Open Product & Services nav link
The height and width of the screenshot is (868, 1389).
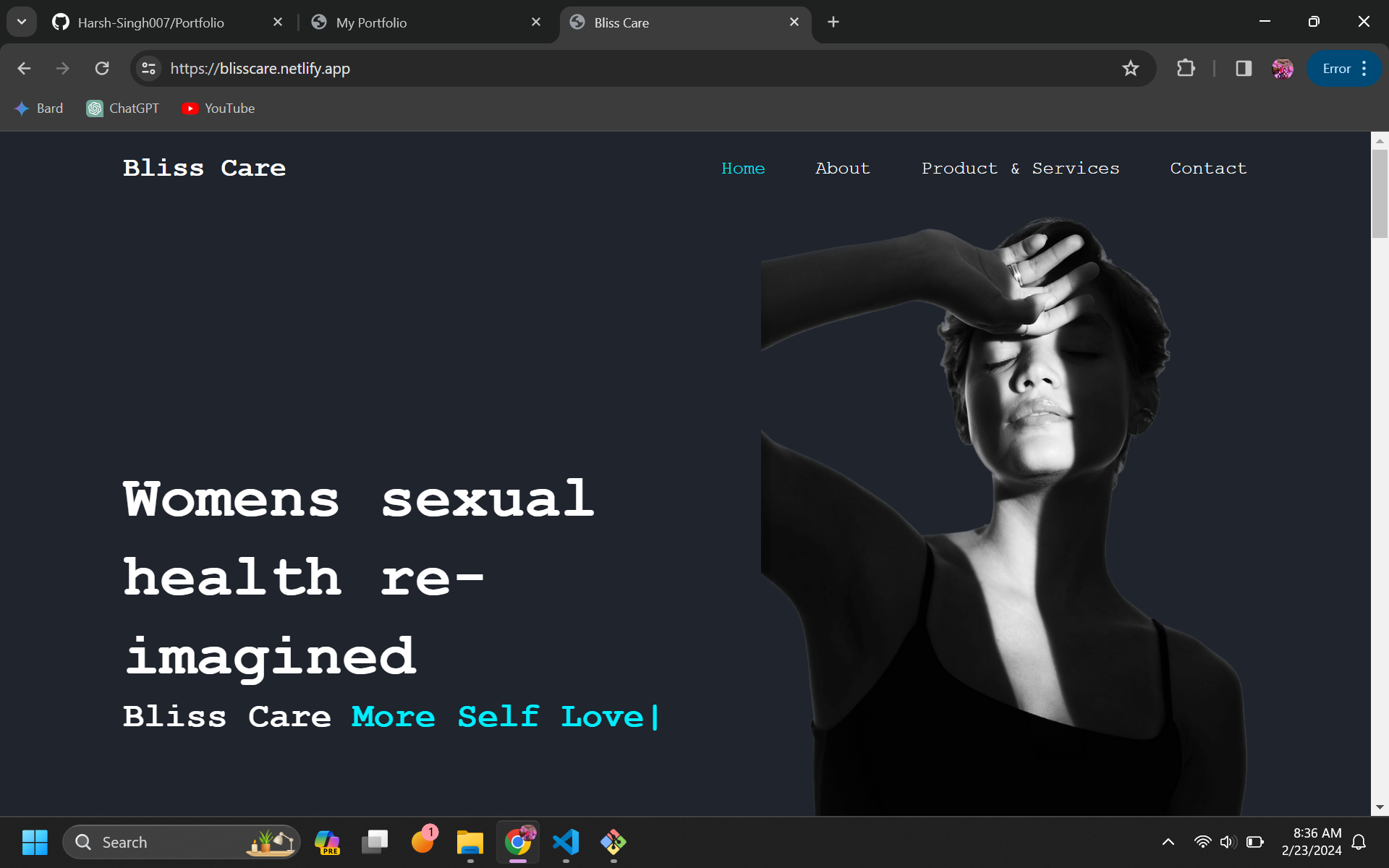1020,168
